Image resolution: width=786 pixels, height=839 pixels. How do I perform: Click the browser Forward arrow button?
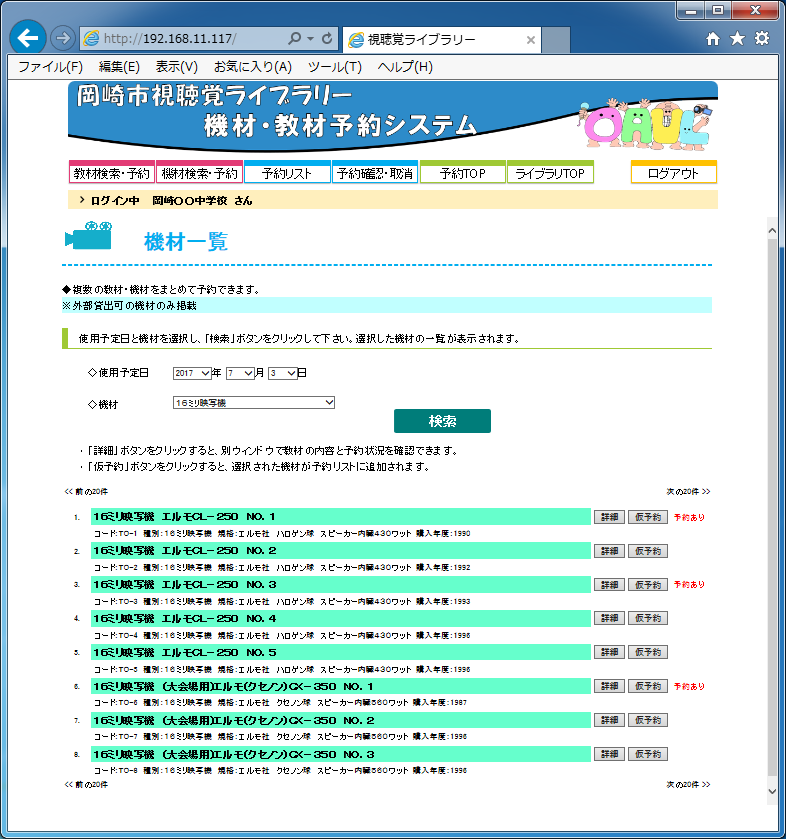(62, 39)
